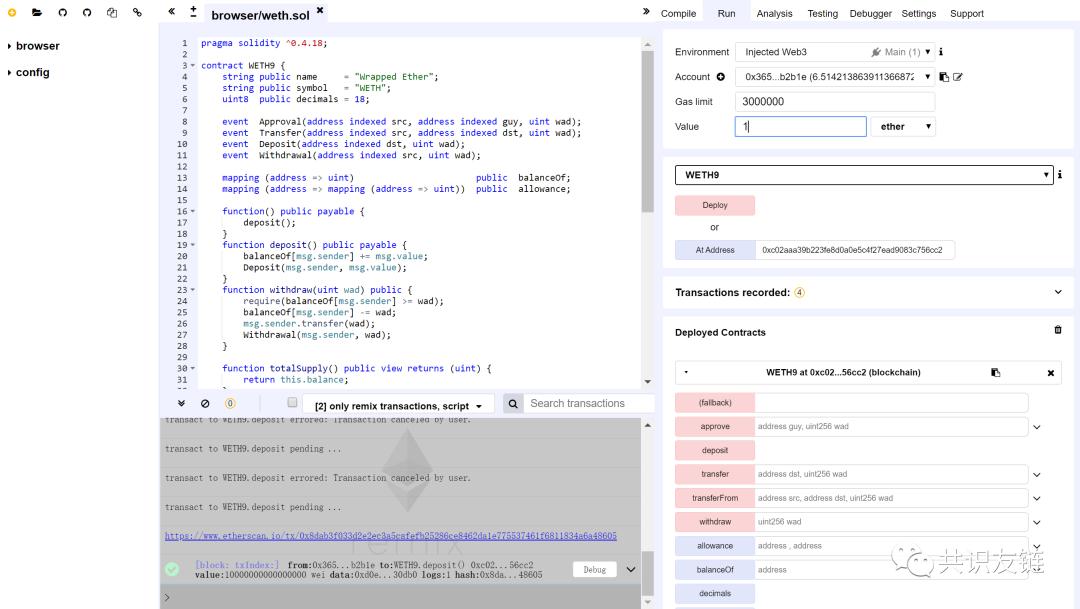Close the browser/weth.sol tab
Viewport: 1080px width, 609px height.
[x=320, y=10]
